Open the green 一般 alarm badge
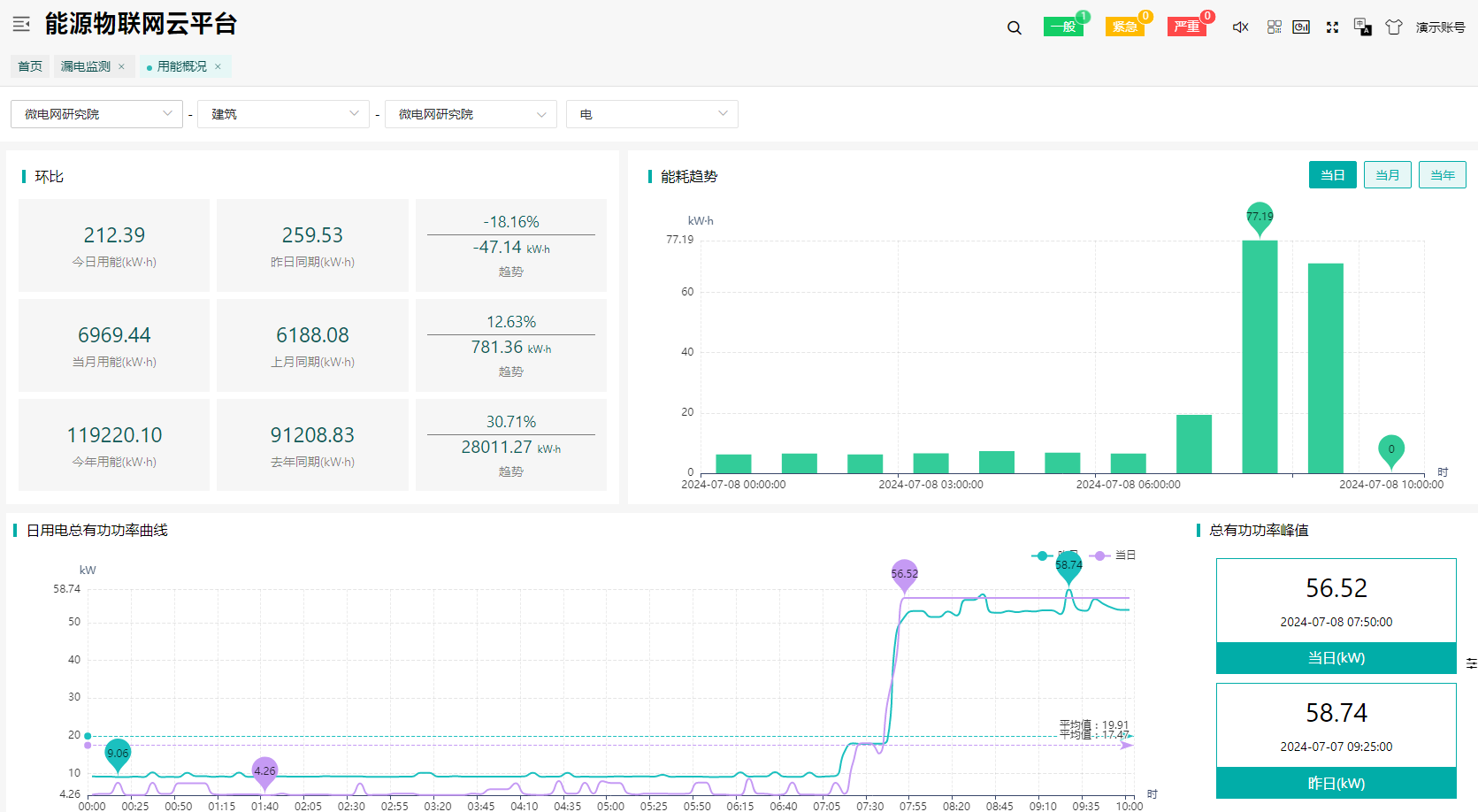 click(1064, 27)
